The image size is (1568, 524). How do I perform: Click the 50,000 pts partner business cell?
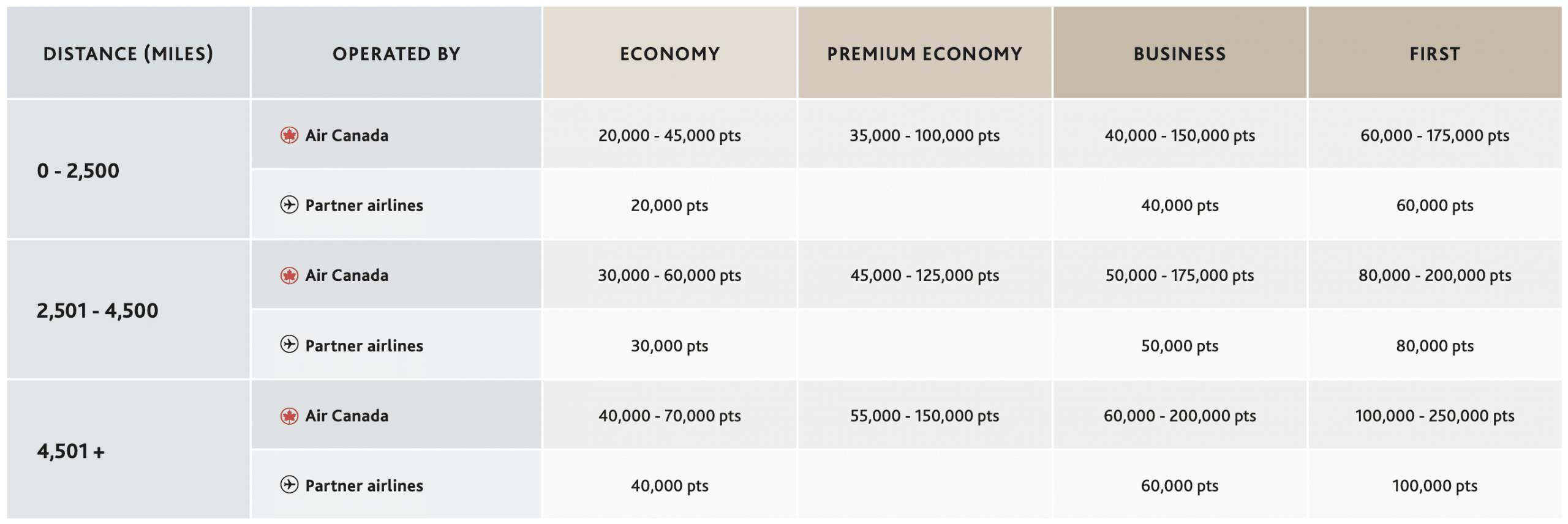point(1180,345)
